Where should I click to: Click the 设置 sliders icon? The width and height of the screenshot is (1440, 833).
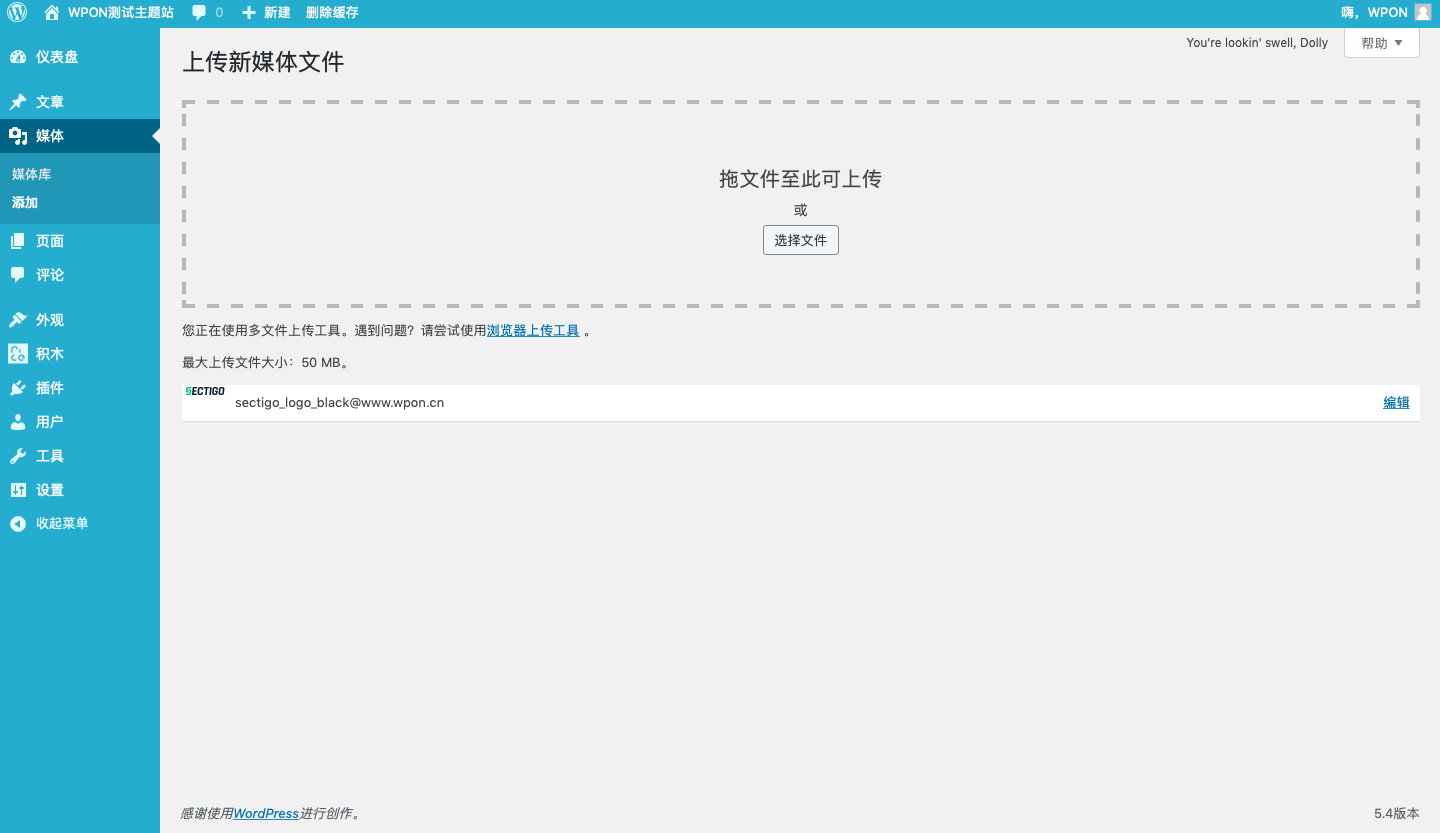18,490
